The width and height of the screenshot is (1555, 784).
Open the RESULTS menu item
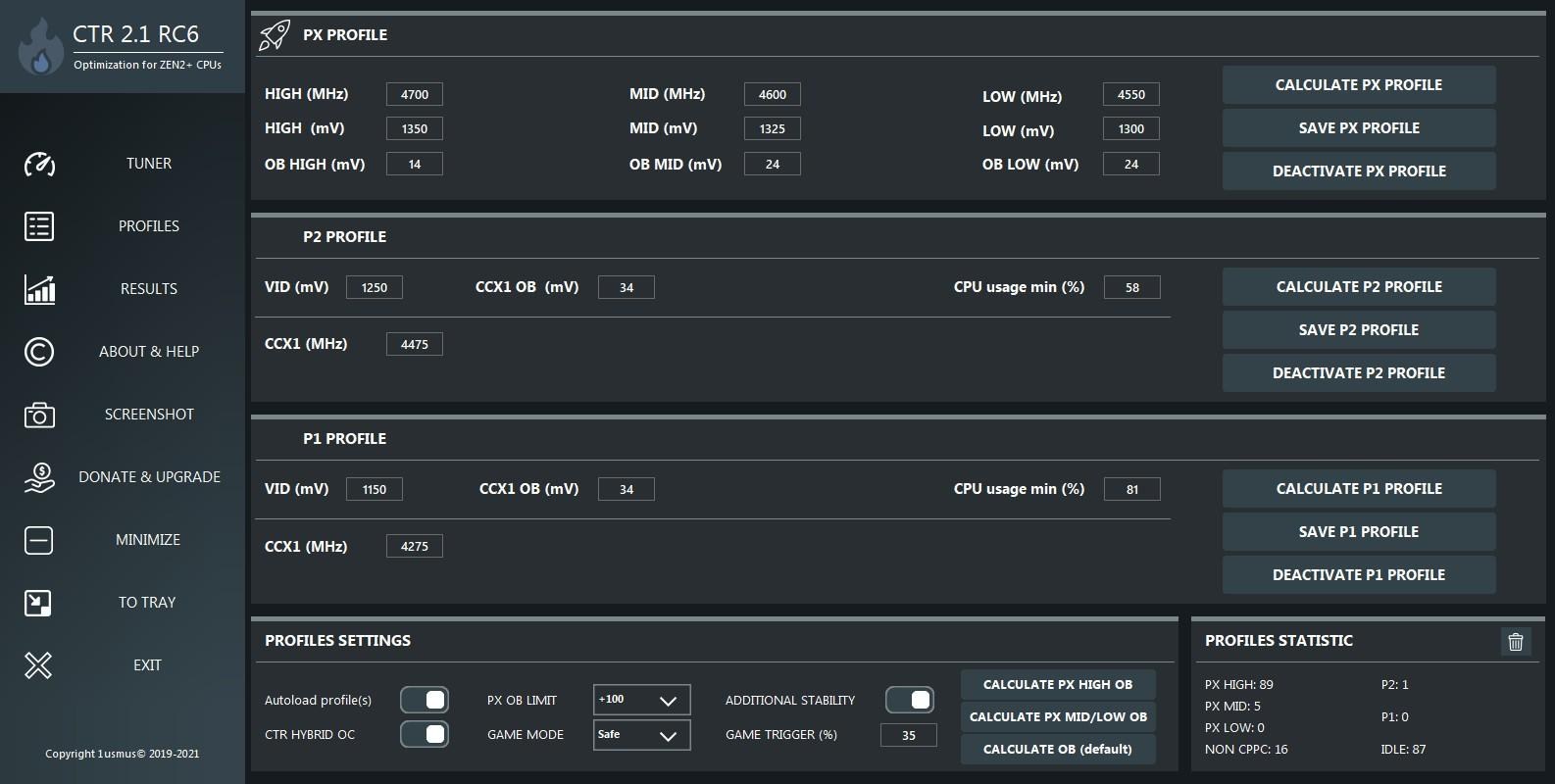(x=149, y=289)
